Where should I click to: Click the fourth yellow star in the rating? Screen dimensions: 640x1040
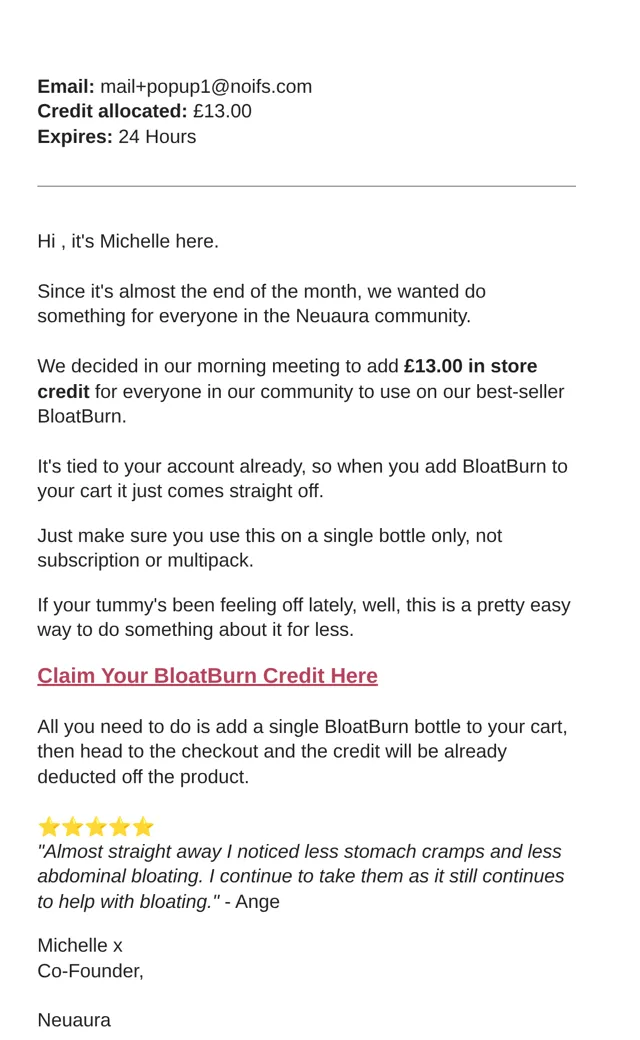click(x=119, y=827)
